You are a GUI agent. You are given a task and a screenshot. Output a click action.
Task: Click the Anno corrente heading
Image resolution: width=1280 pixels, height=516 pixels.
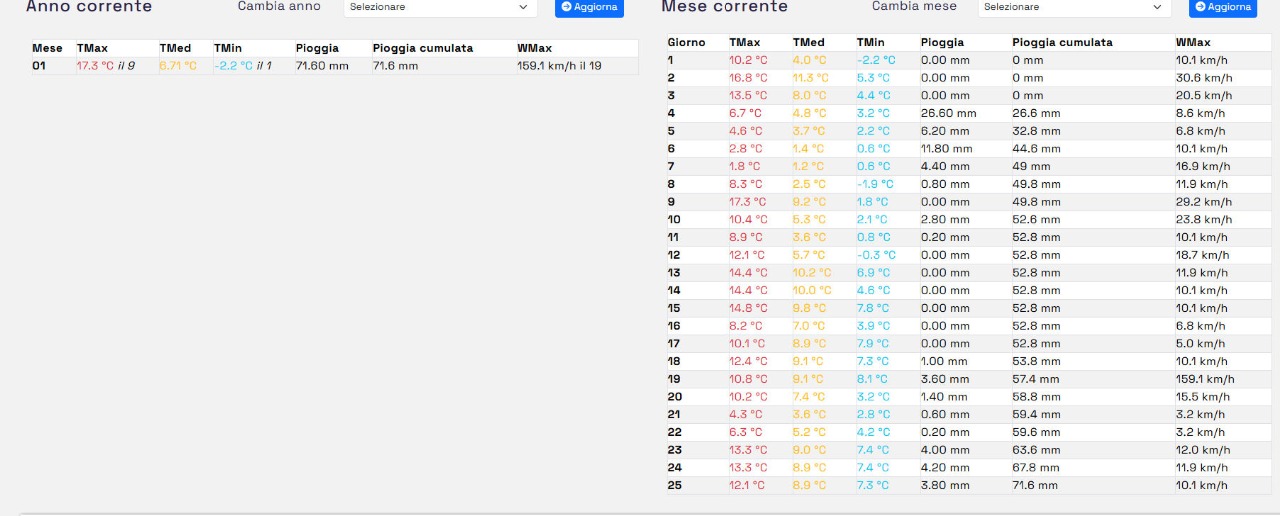(x=89, y=7)
